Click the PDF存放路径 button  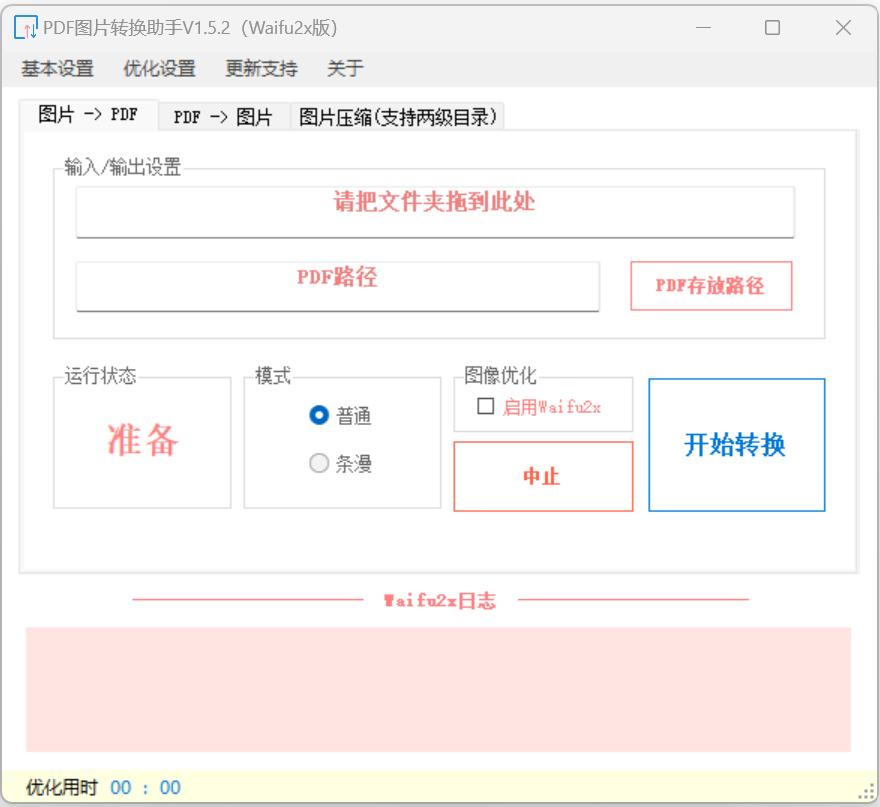click(x=711, y=286)
